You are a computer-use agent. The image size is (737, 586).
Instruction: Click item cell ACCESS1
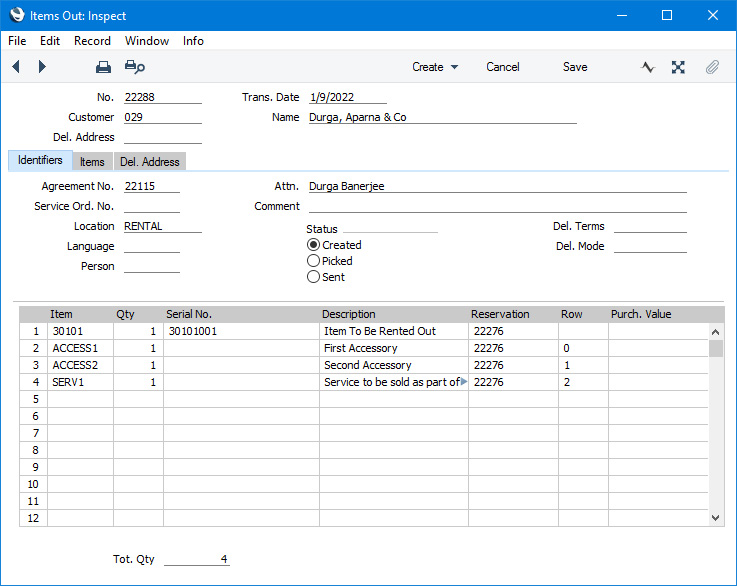click(x=80, y=348)
